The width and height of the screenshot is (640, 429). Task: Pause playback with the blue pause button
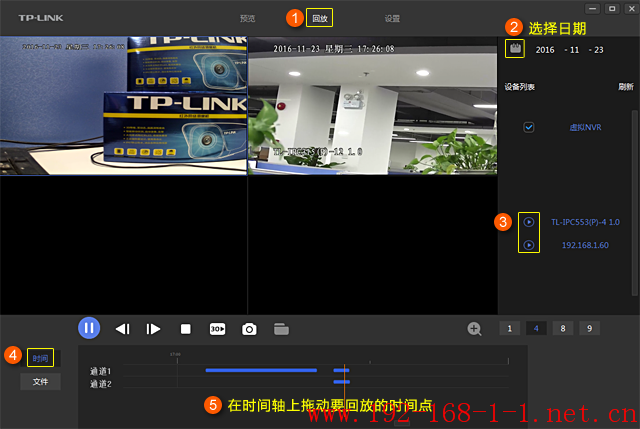tap(89, 328)
